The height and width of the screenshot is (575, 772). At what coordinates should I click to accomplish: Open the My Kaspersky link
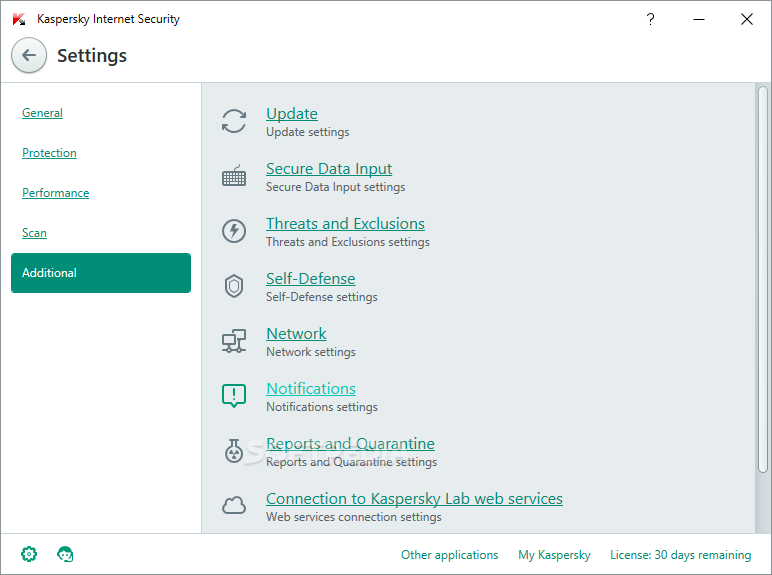pyautogui.click(x=554, y=555)
